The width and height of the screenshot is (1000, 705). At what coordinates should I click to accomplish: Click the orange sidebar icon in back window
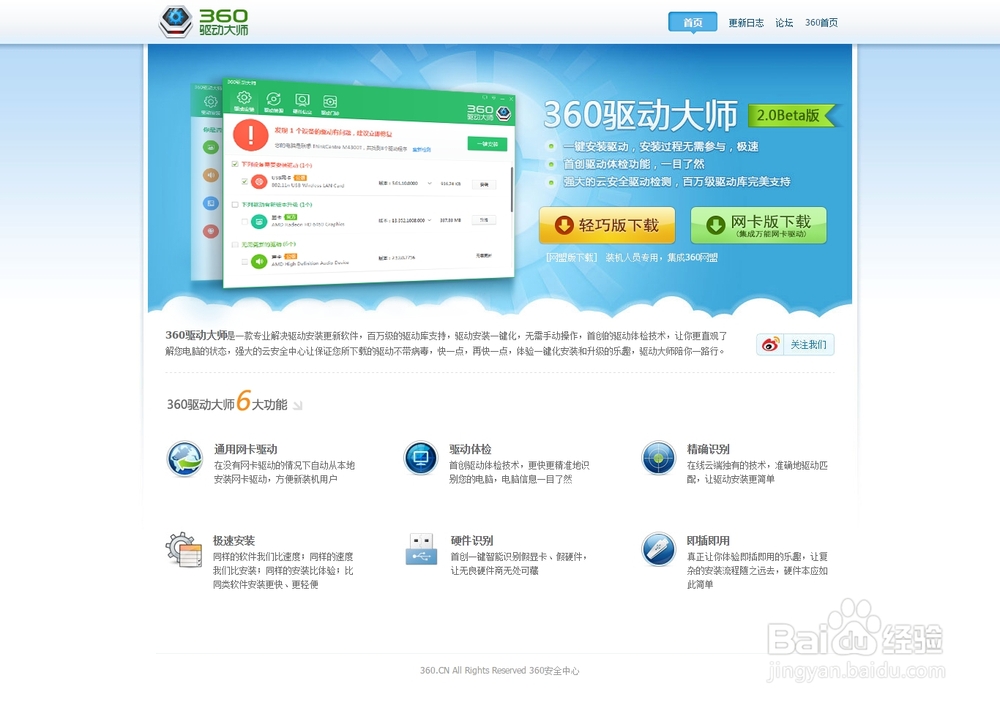(210, 175)
